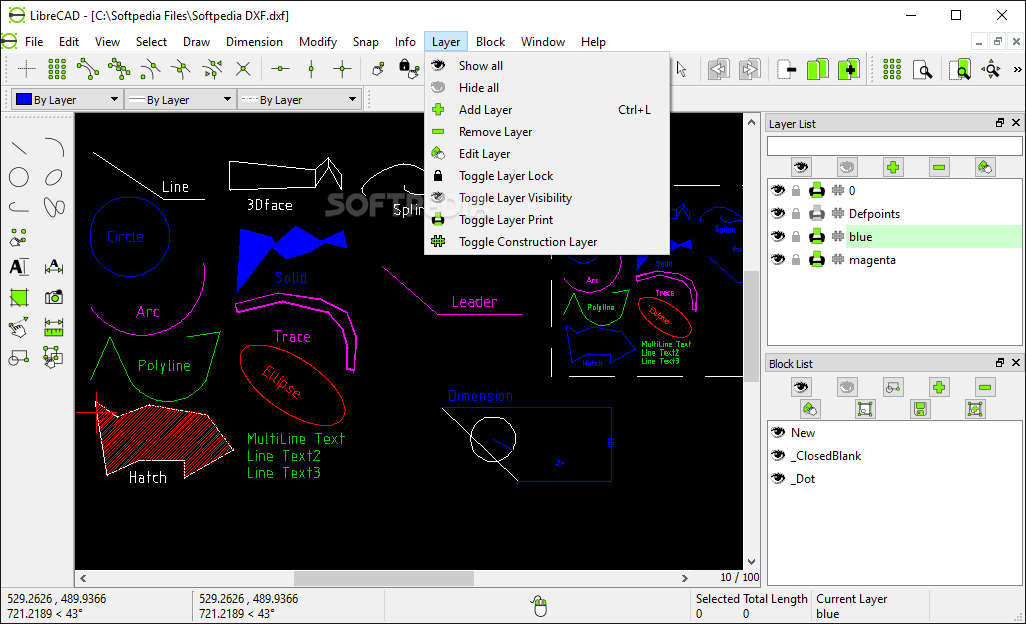Select the Ellipse drawing tool
1026x624 pixels.
[54, 177]
